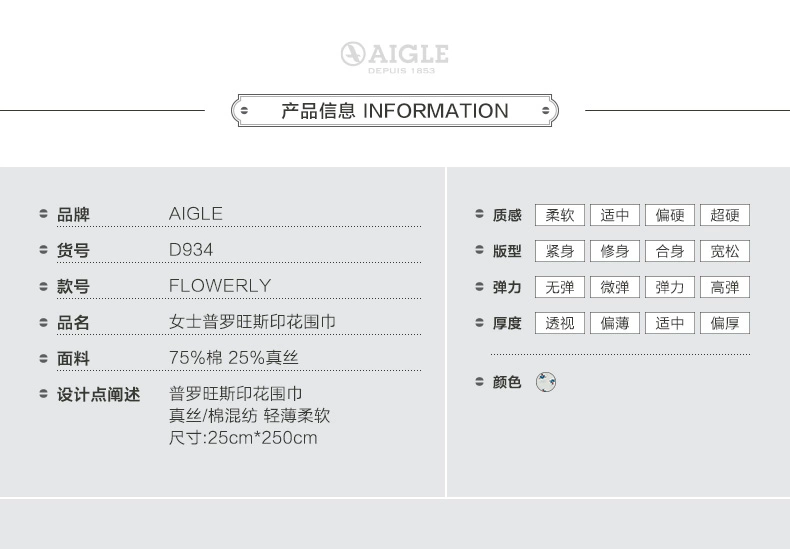Choose the 超硬 texture option

coord(725,215)
